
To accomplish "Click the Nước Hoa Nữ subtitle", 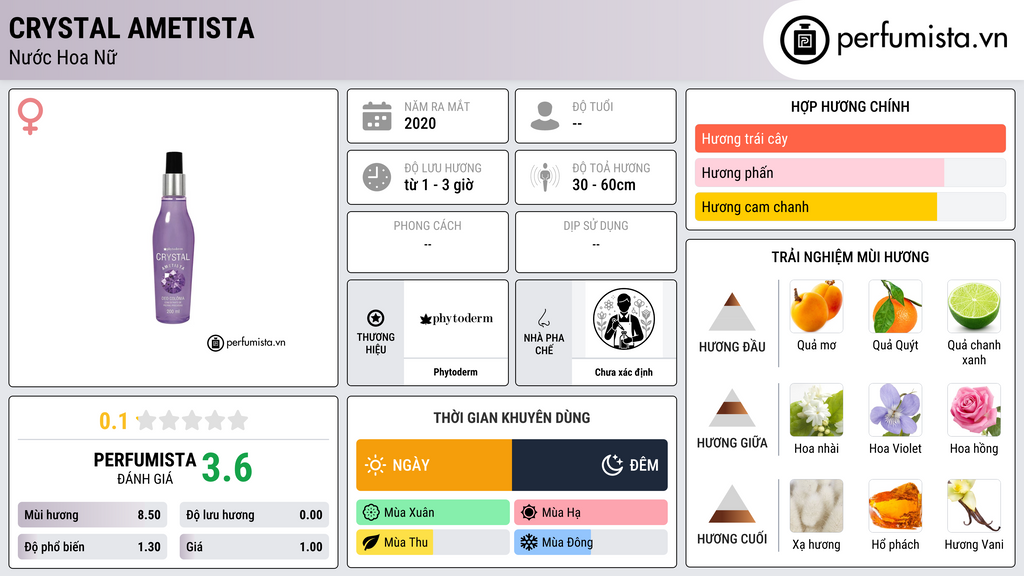I will [63, 57].
